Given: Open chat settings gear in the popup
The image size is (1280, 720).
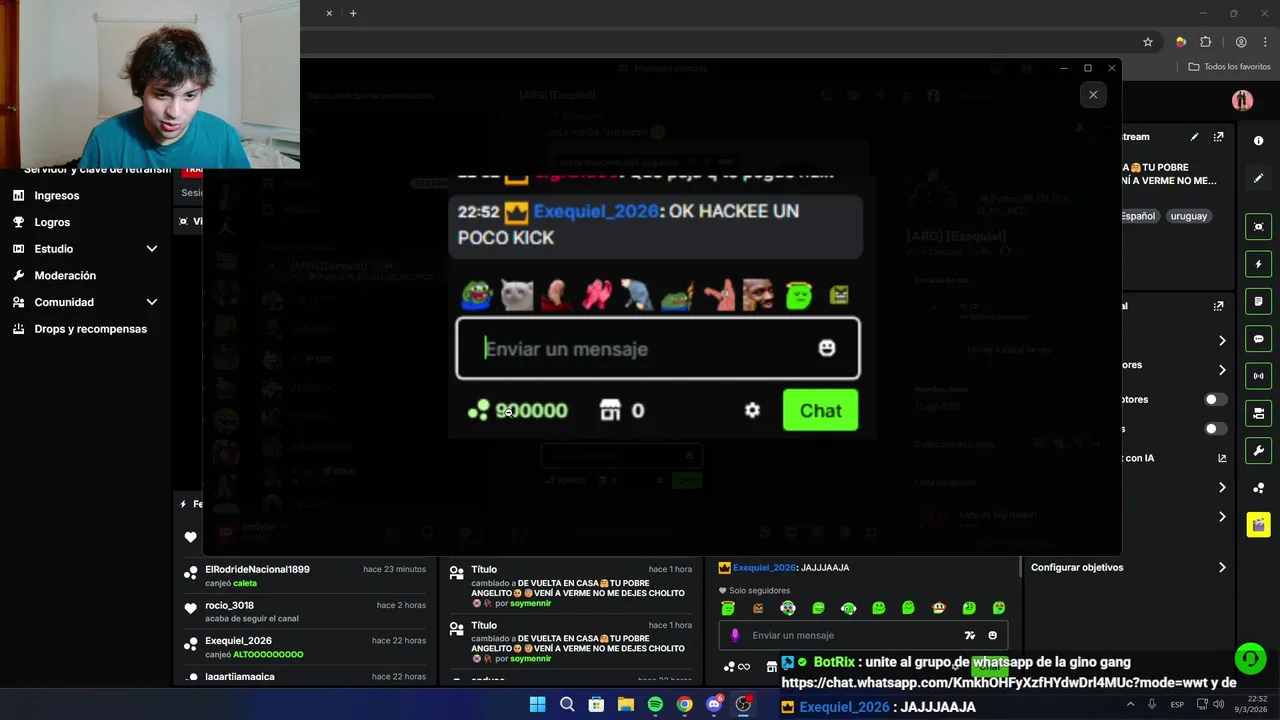Looking at the screenshot, I should (752, 411).
